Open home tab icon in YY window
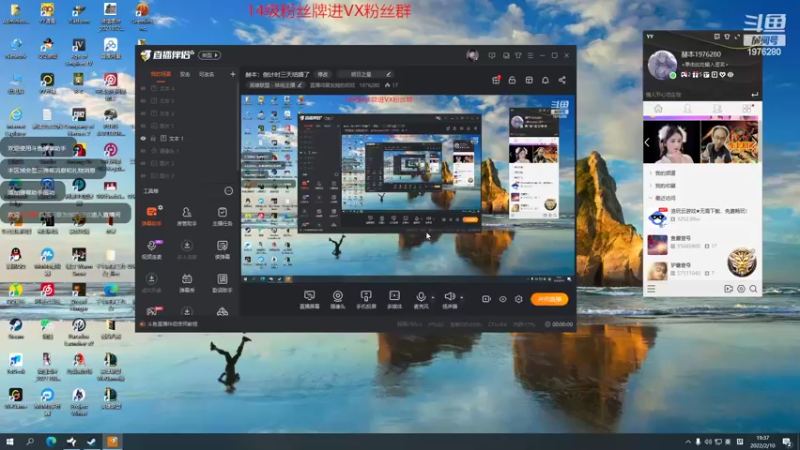The image size is (800, 450). (658, 109)
